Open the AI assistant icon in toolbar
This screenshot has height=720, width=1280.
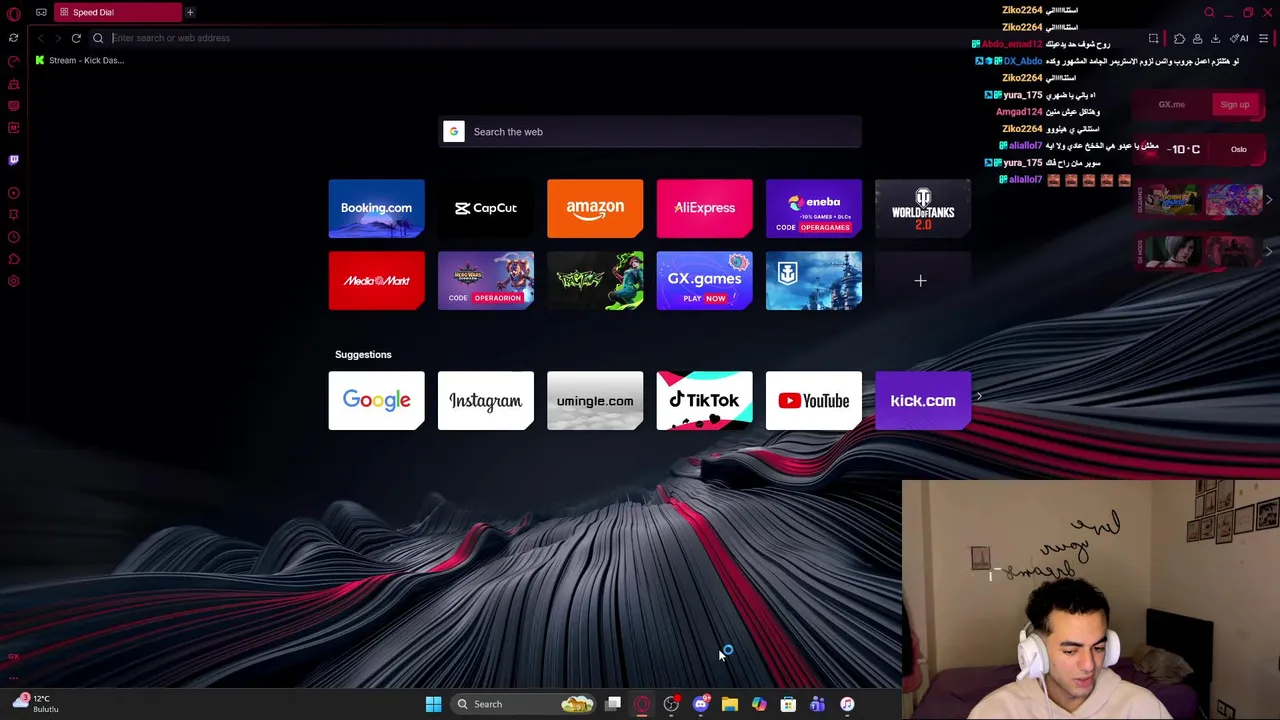(x=1239, y=38)
